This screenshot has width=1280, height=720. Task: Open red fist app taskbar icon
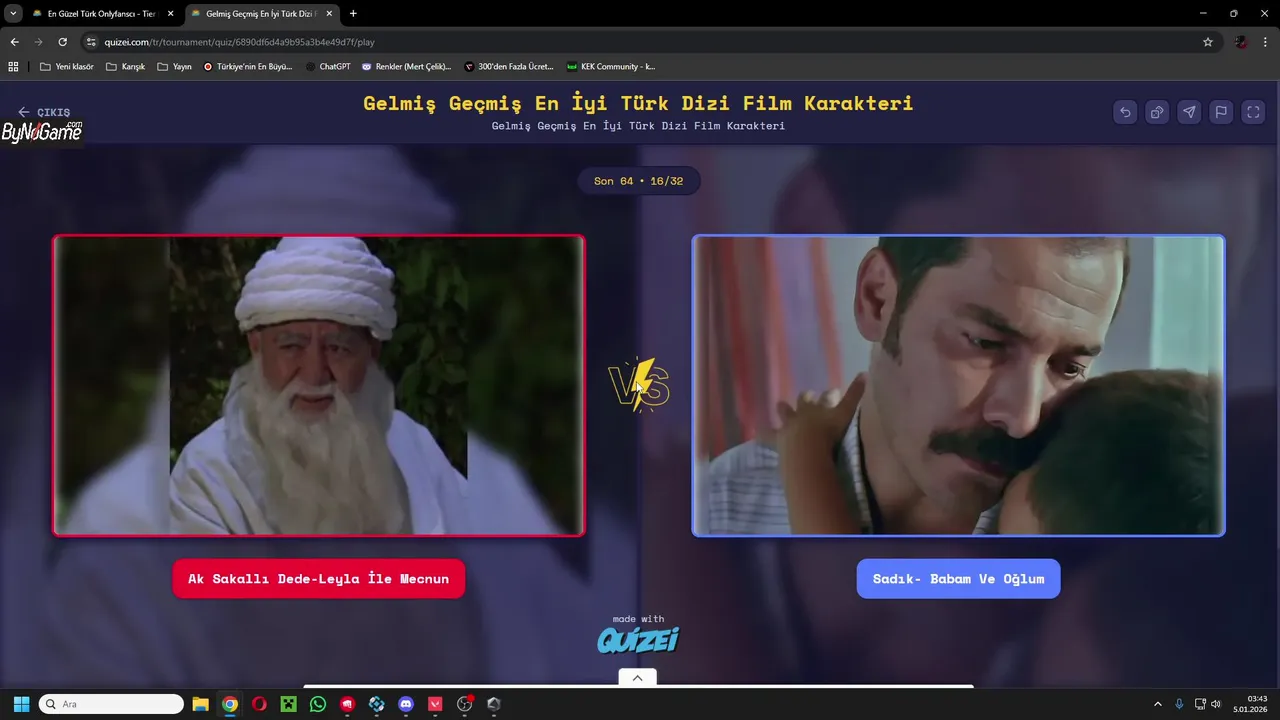pos(347,704)
